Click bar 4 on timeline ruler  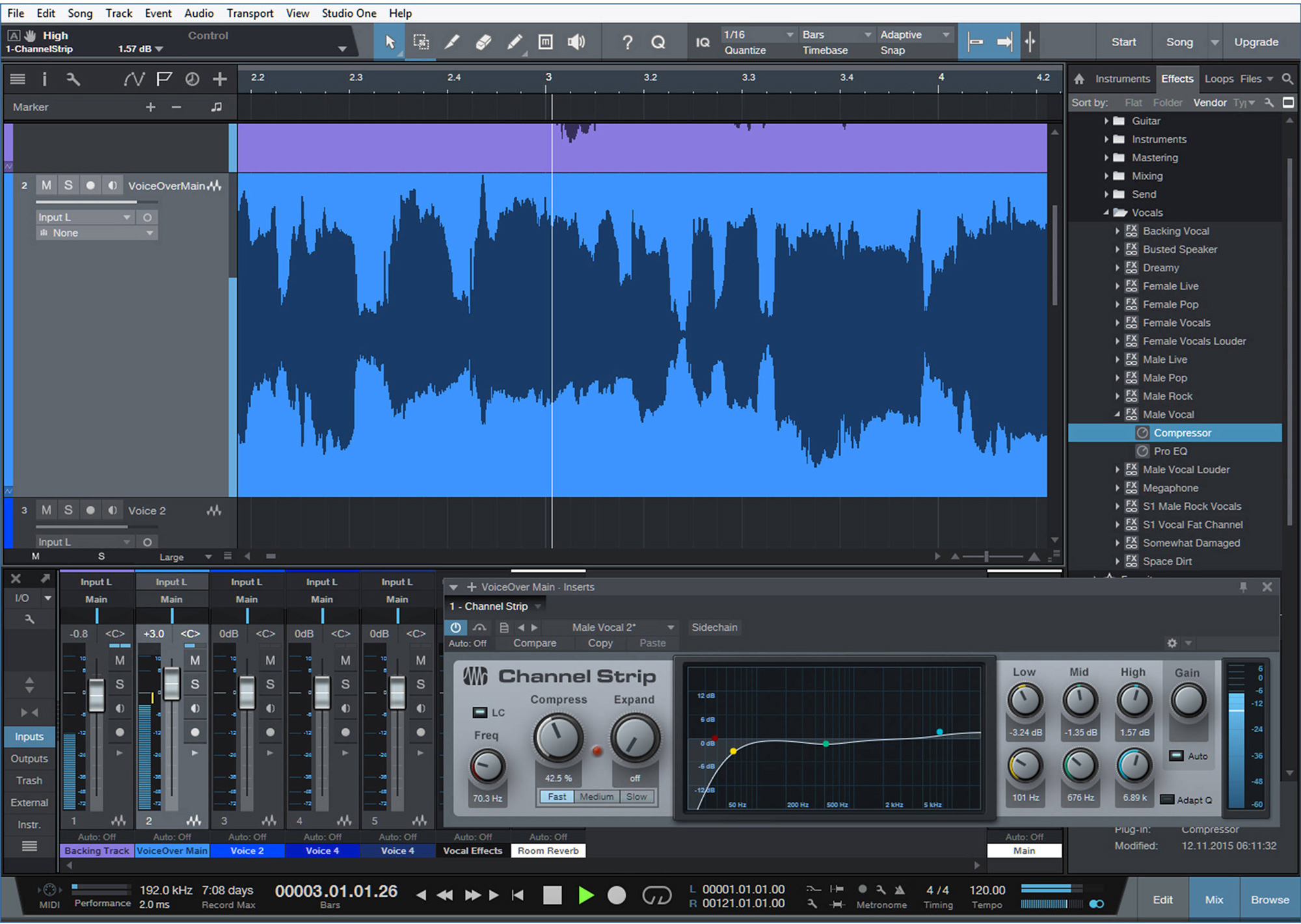[x=941, y=77]
